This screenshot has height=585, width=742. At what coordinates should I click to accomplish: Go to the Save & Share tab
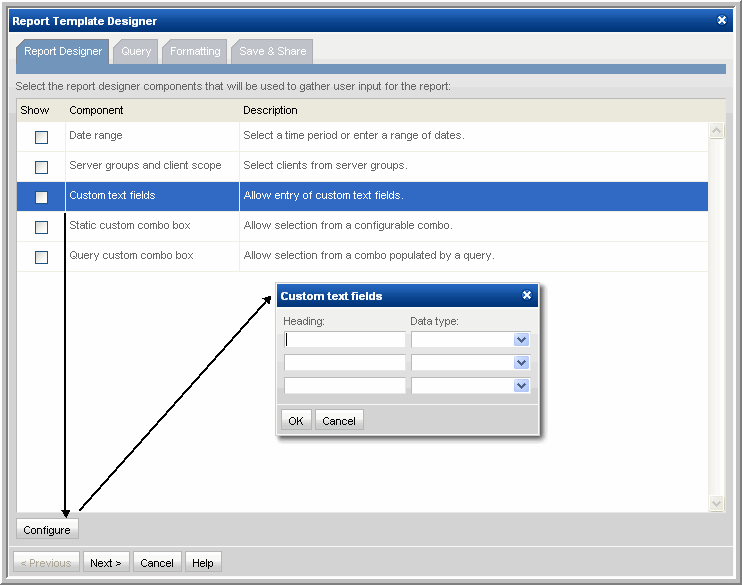(272, 51)
